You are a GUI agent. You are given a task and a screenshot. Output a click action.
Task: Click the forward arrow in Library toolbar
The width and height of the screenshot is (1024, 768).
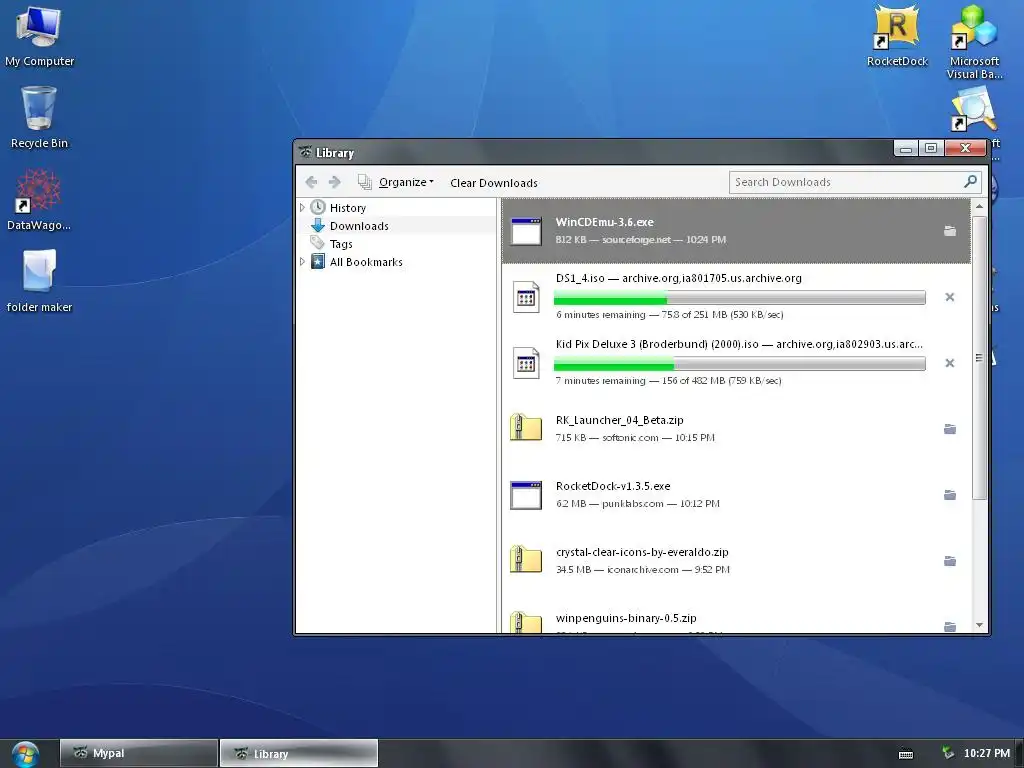click(334, 182)
